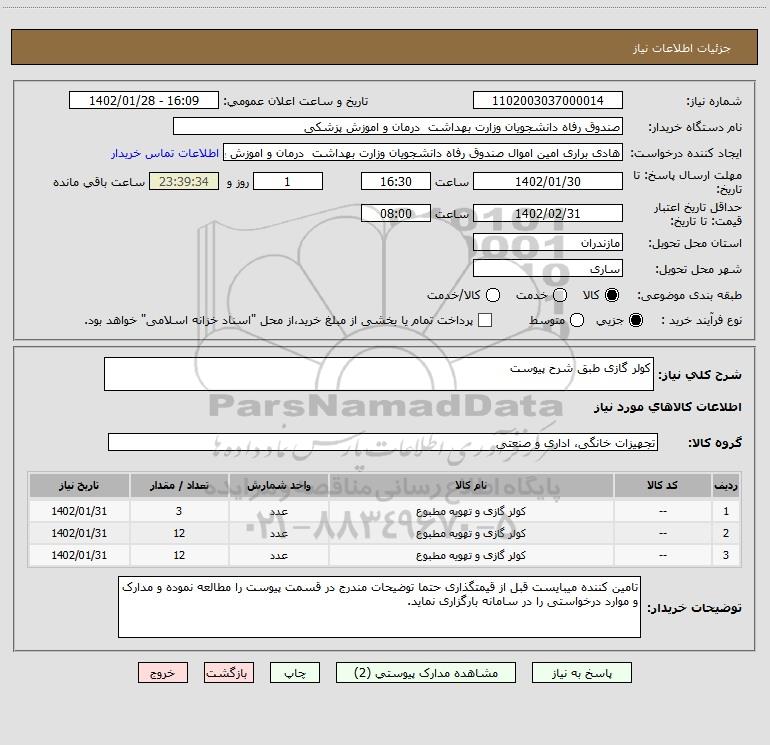Click the کد کالا column header

(x=662, y=485)
